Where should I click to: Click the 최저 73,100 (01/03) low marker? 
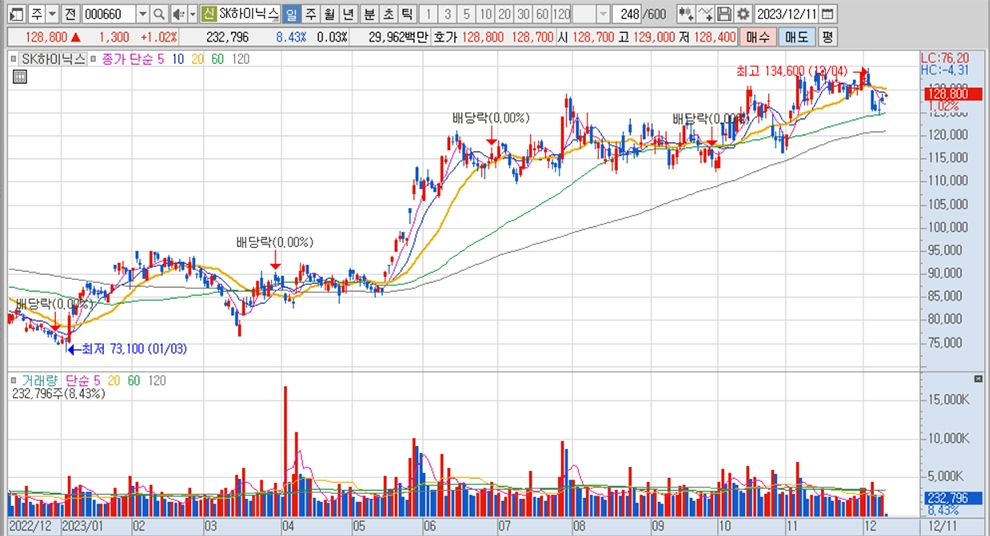click(x=134, y=348)
